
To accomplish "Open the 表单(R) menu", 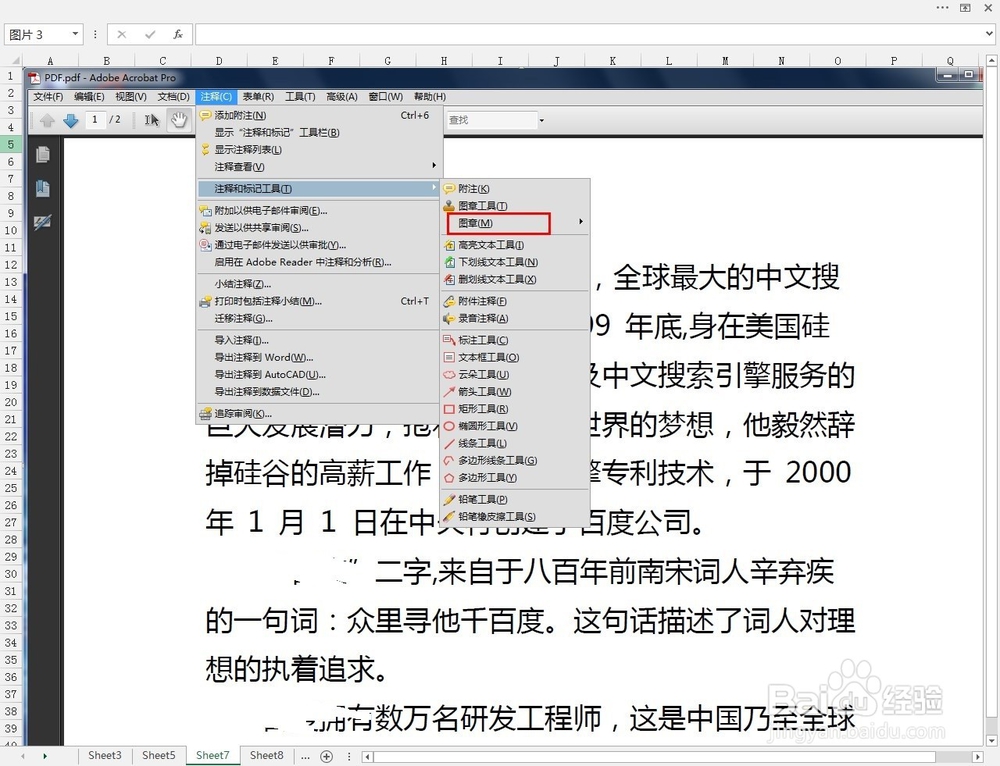I will (x=258, y=97).
